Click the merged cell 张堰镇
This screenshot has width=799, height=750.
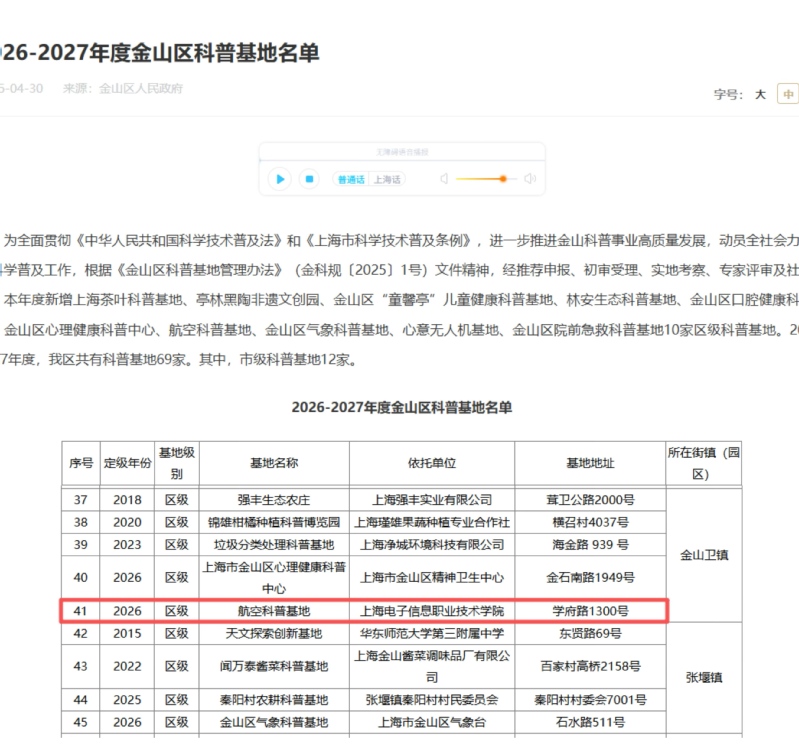pos(704,677)
